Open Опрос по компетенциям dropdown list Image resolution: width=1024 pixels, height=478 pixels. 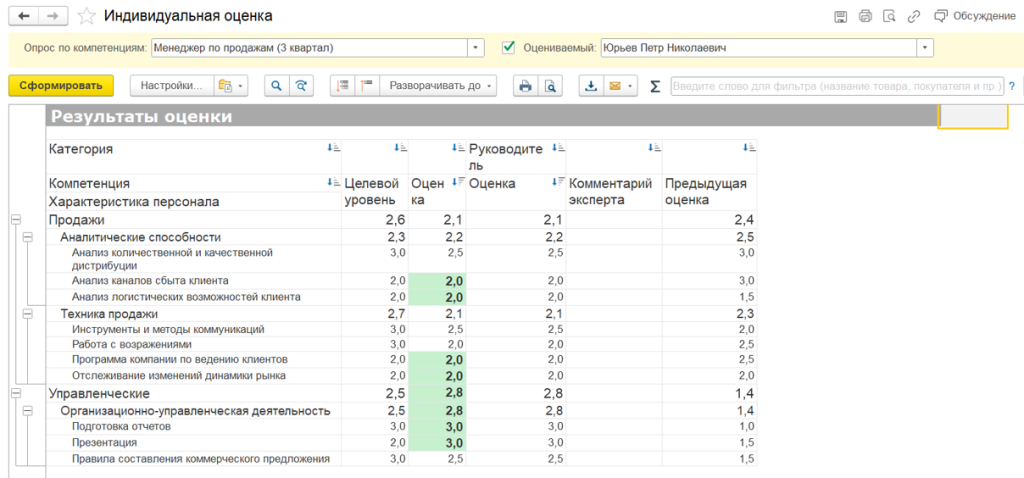(x=476, y=48)
